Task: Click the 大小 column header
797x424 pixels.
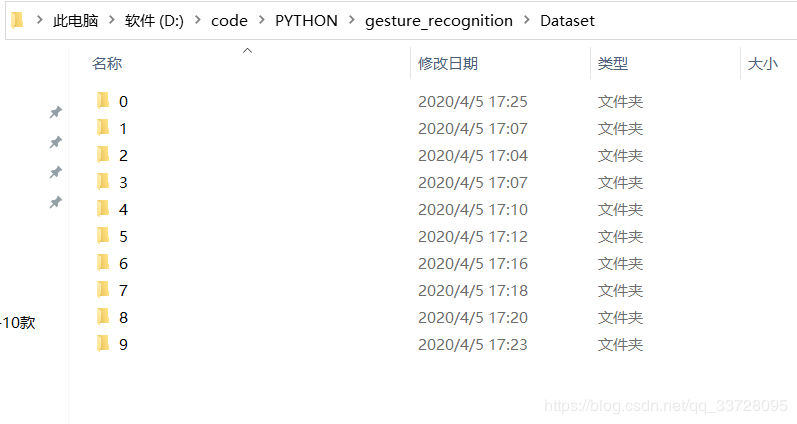Action: click(x=762, y=64)
